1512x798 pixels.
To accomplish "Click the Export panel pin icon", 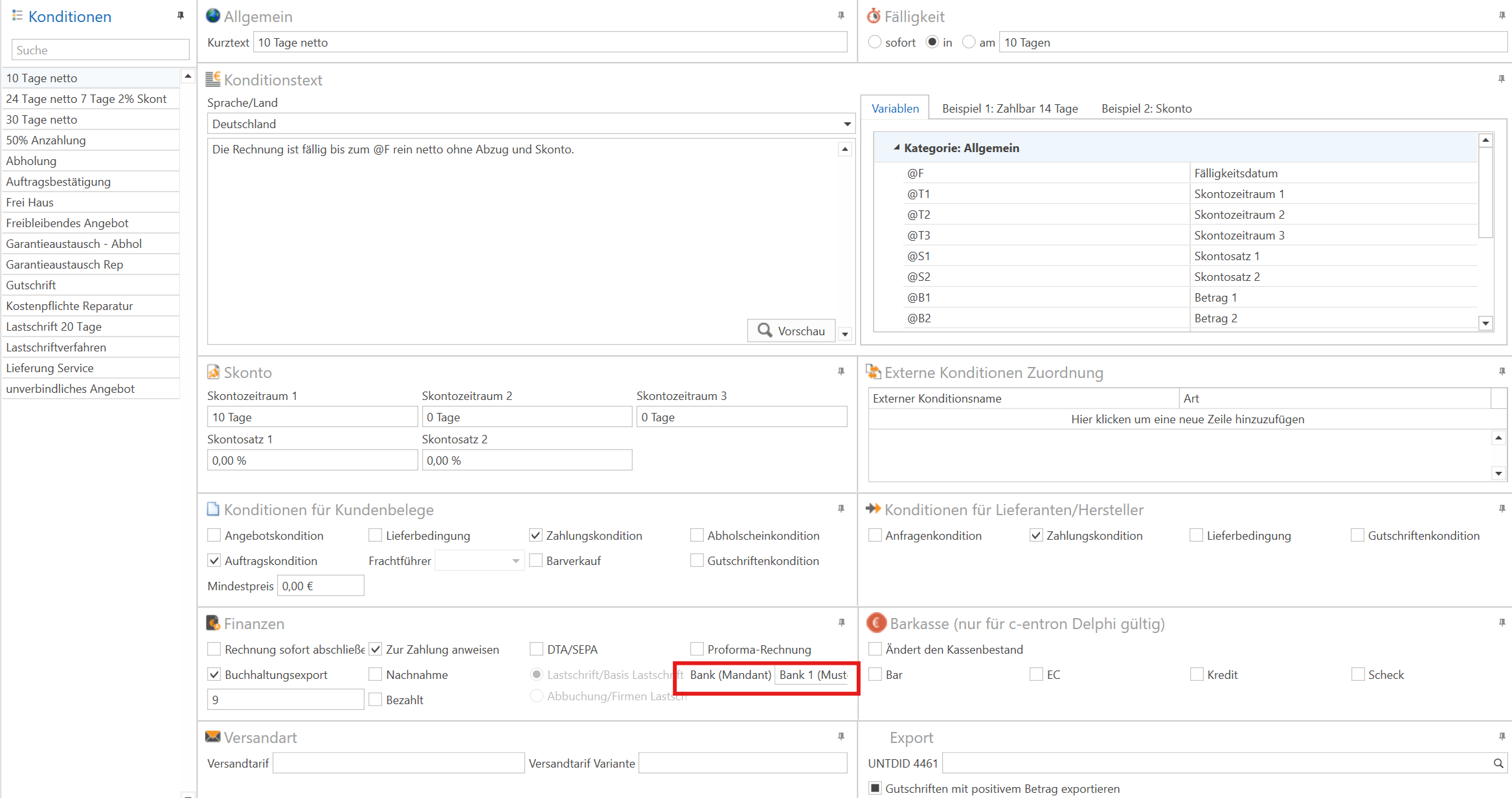I will 1502,737.
